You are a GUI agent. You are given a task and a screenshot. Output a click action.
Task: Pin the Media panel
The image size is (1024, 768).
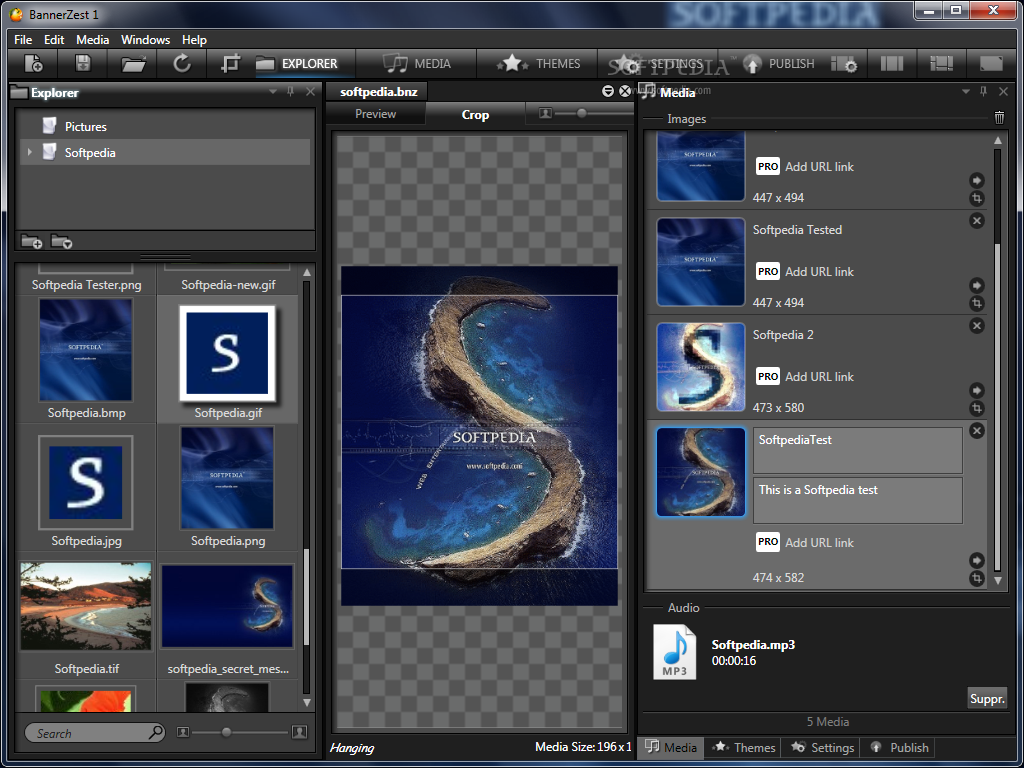pyautogui.click(x=984, y=92)
